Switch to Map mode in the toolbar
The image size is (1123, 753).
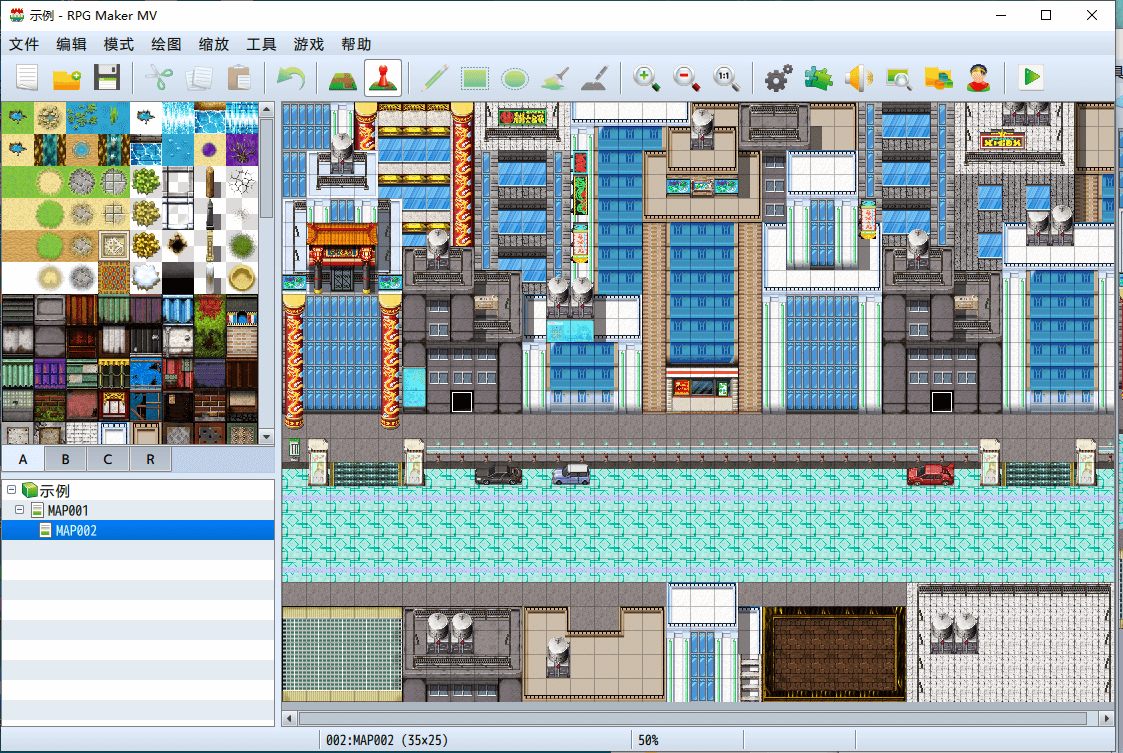[342, 77]
